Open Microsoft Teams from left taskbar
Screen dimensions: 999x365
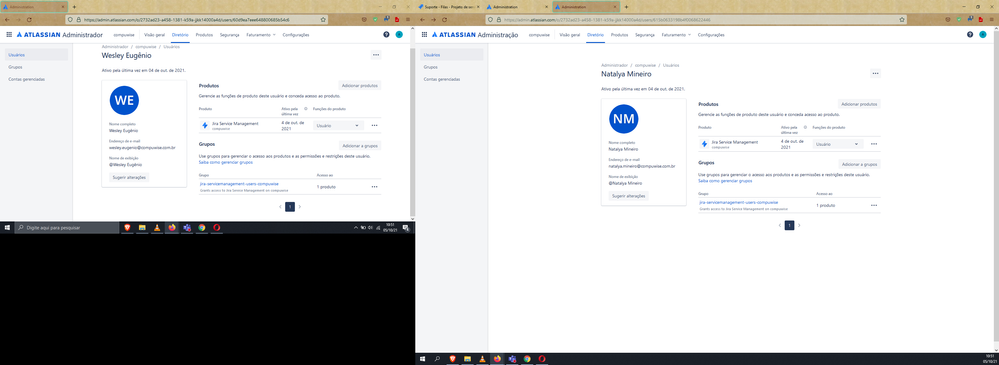(187, 227)
